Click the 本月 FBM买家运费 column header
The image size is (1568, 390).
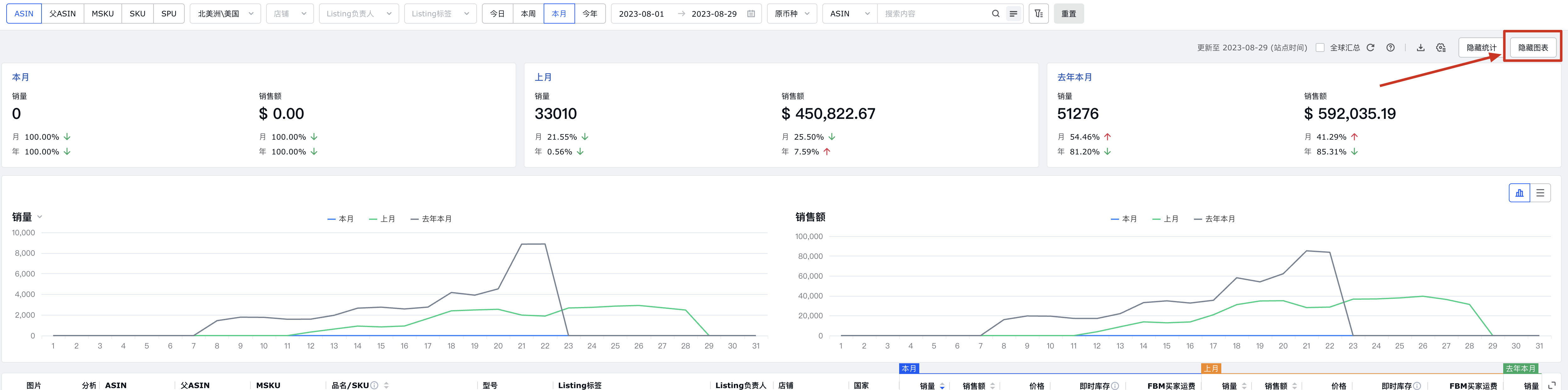coord(1171,386)
